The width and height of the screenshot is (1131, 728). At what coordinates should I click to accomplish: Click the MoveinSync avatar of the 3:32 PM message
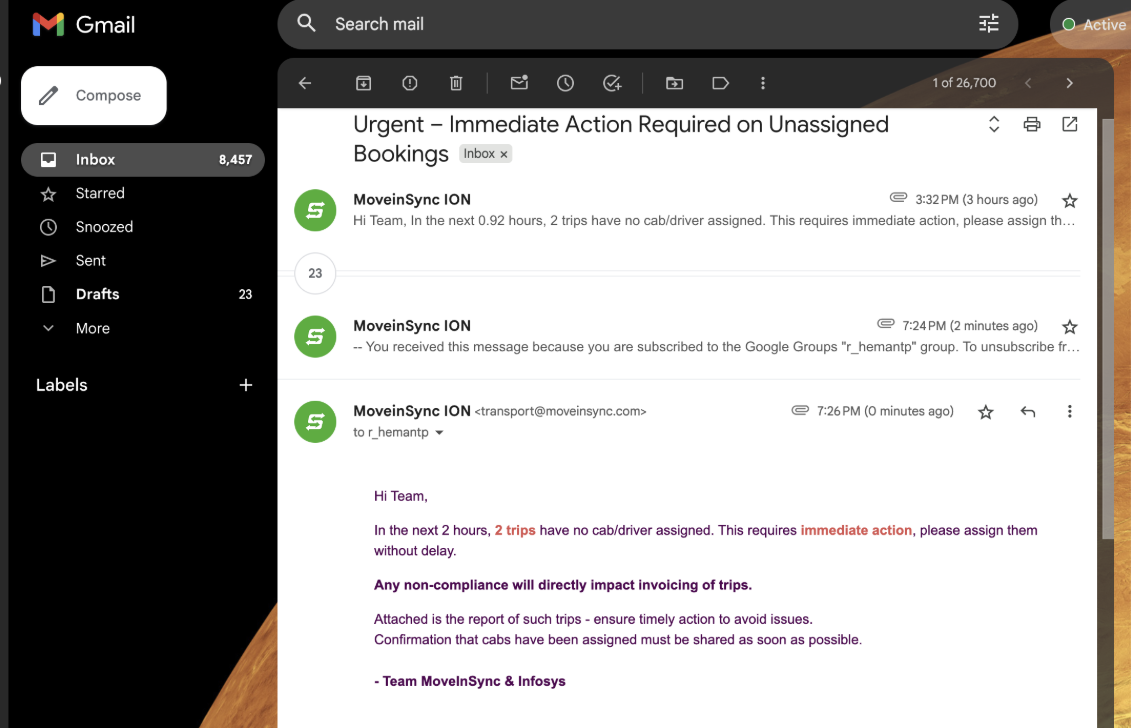pos(315,210)
